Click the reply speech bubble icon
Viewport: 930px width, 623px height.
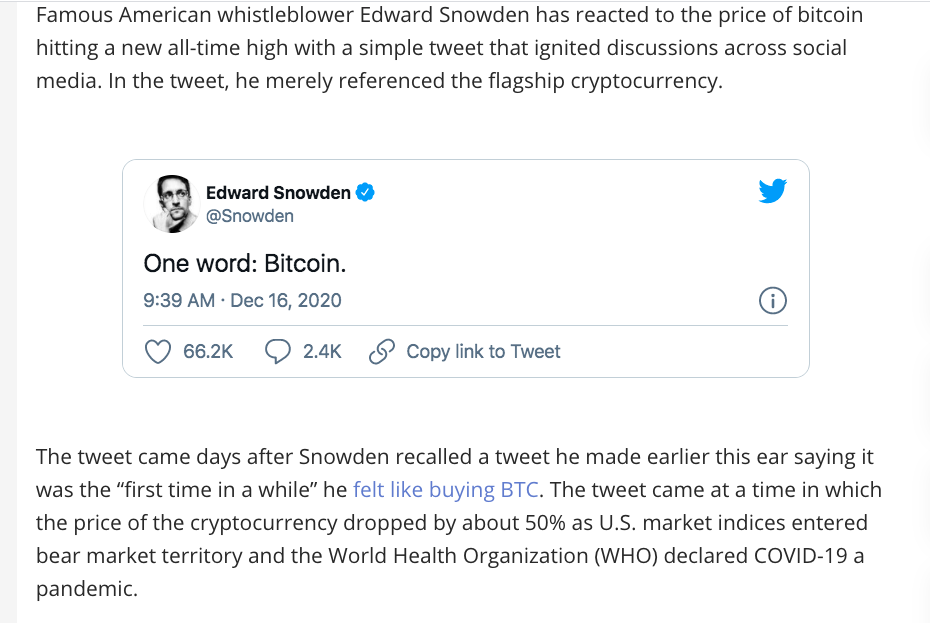tap(277, 351)
